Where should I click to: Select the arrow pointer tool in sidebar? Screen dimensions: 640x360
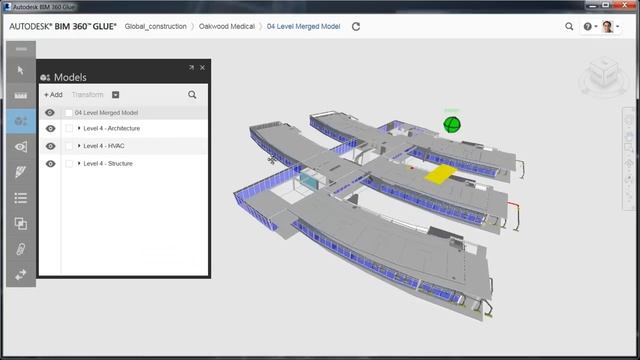tap(20, 71)
